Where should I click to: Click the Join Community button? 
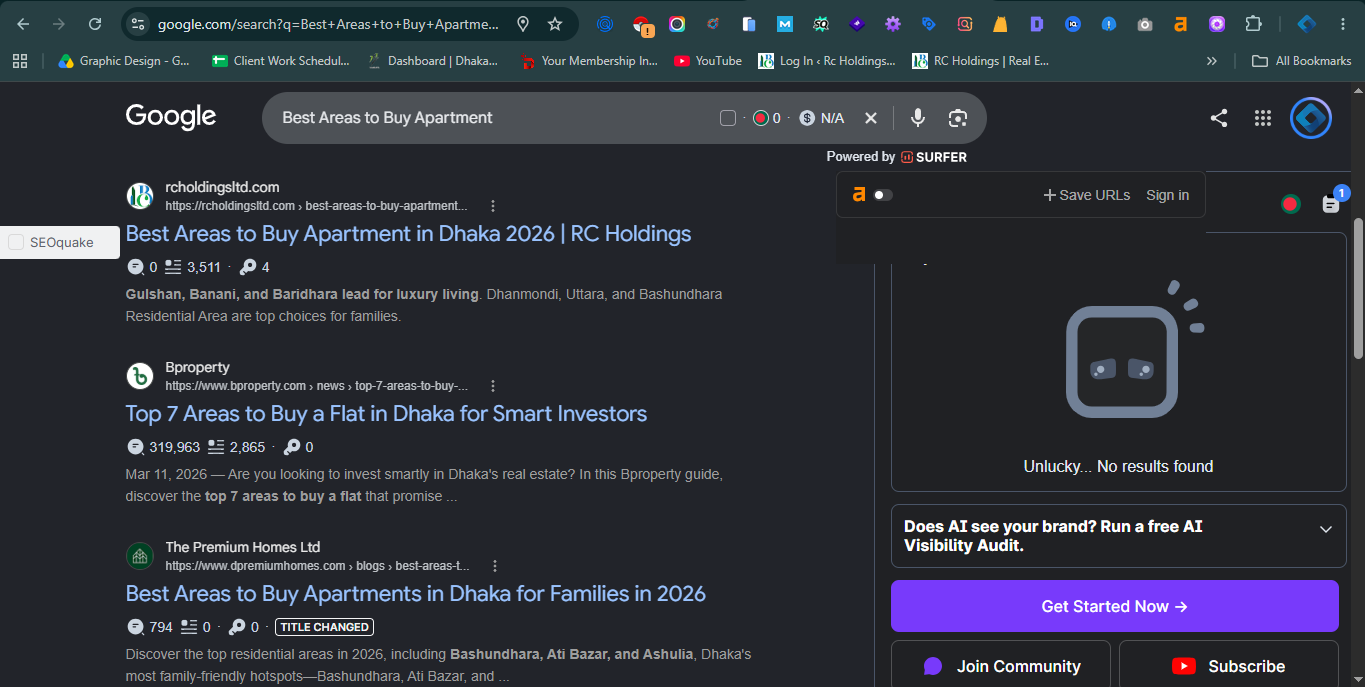click(x=1001, y=666)
